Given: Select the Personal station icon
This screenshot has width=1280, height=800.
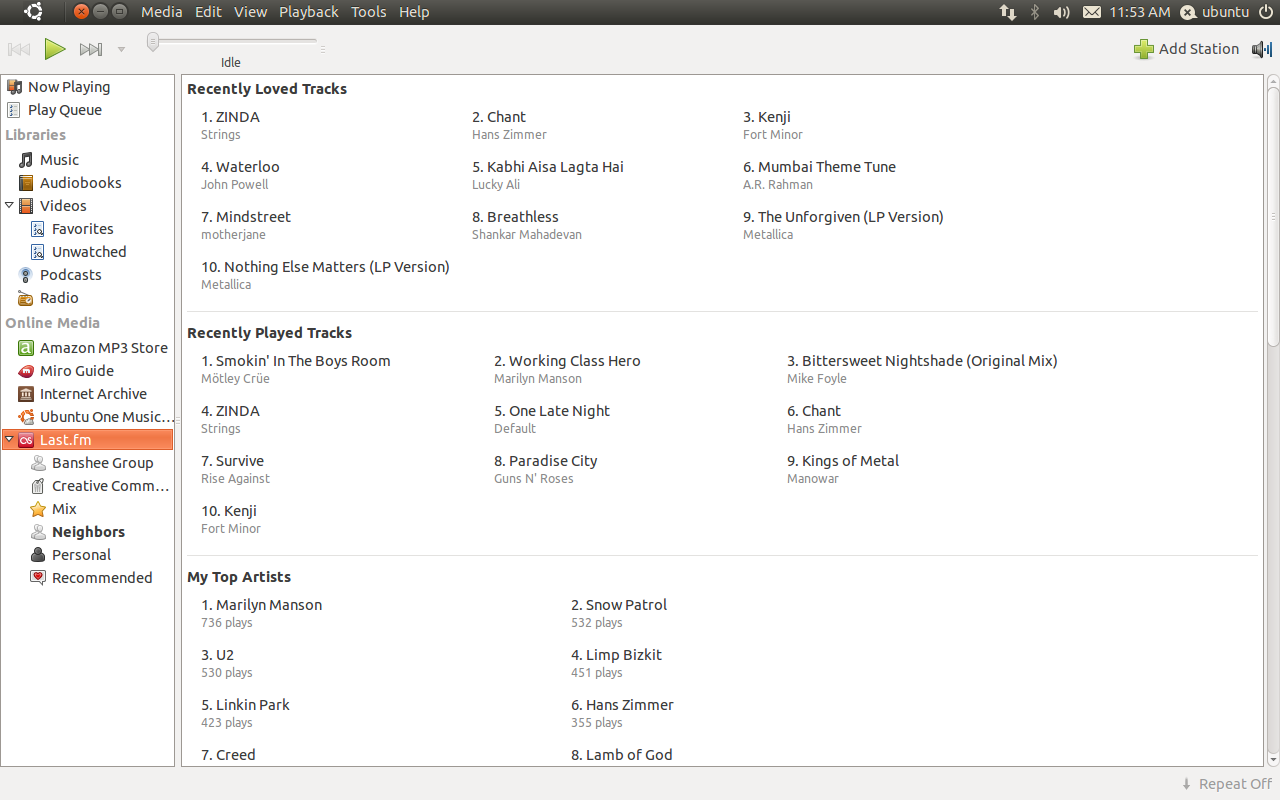Looking at the screenshot, I should coord(38,555).
